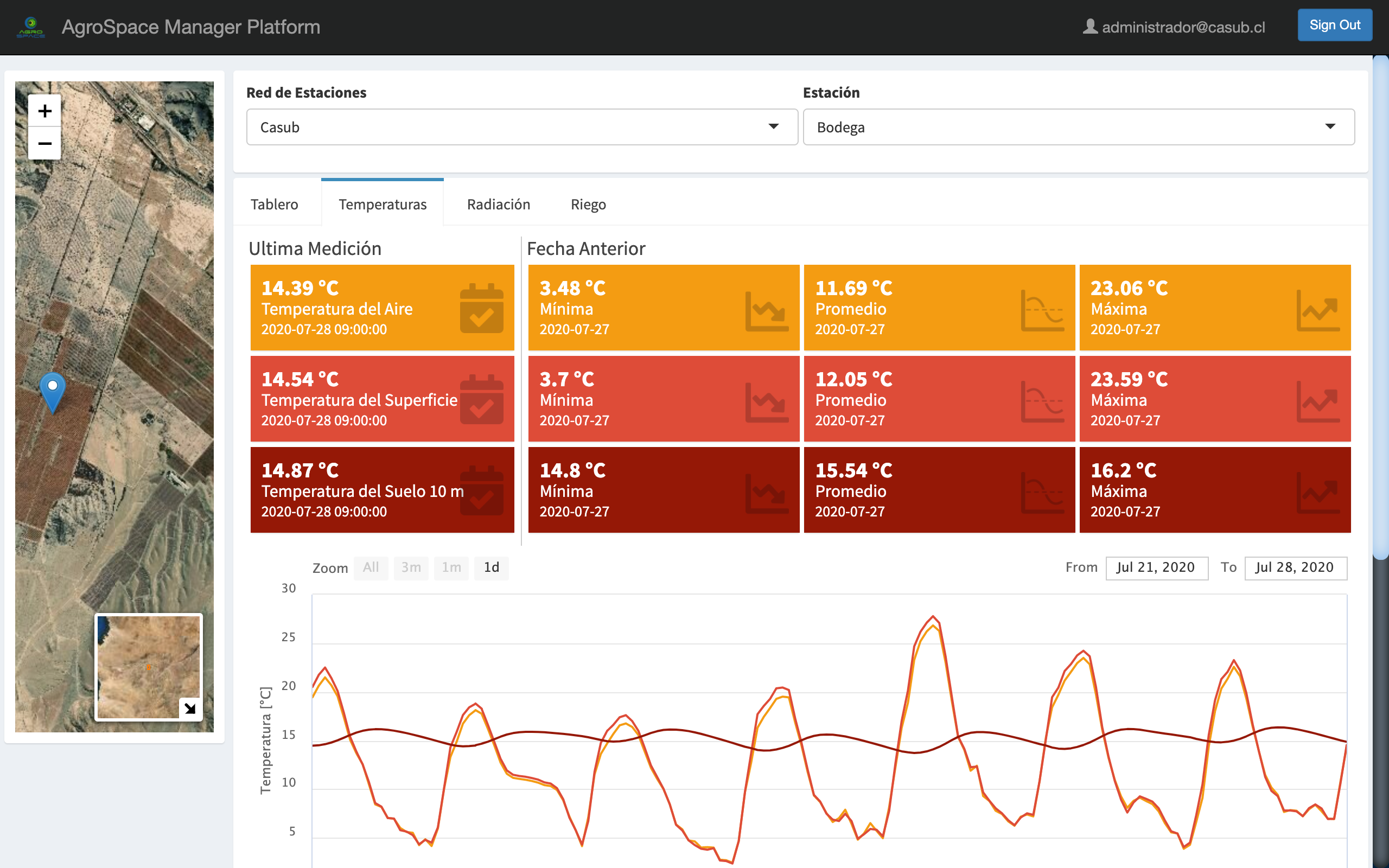Open the Riego tab
This screenshot has height=868, width=1389.
[588, 205]
